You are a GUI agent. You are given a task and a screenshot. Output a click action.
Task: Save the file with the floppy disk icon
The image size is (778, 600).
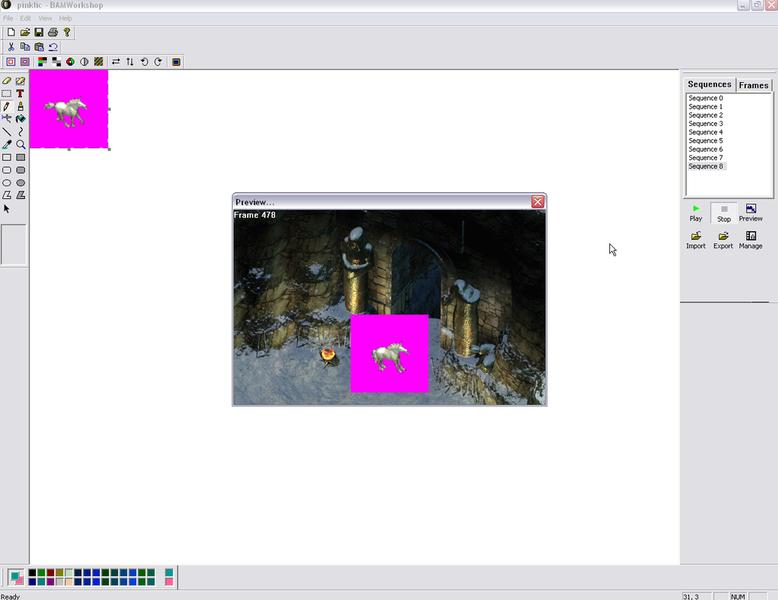[x=39, y=32]
